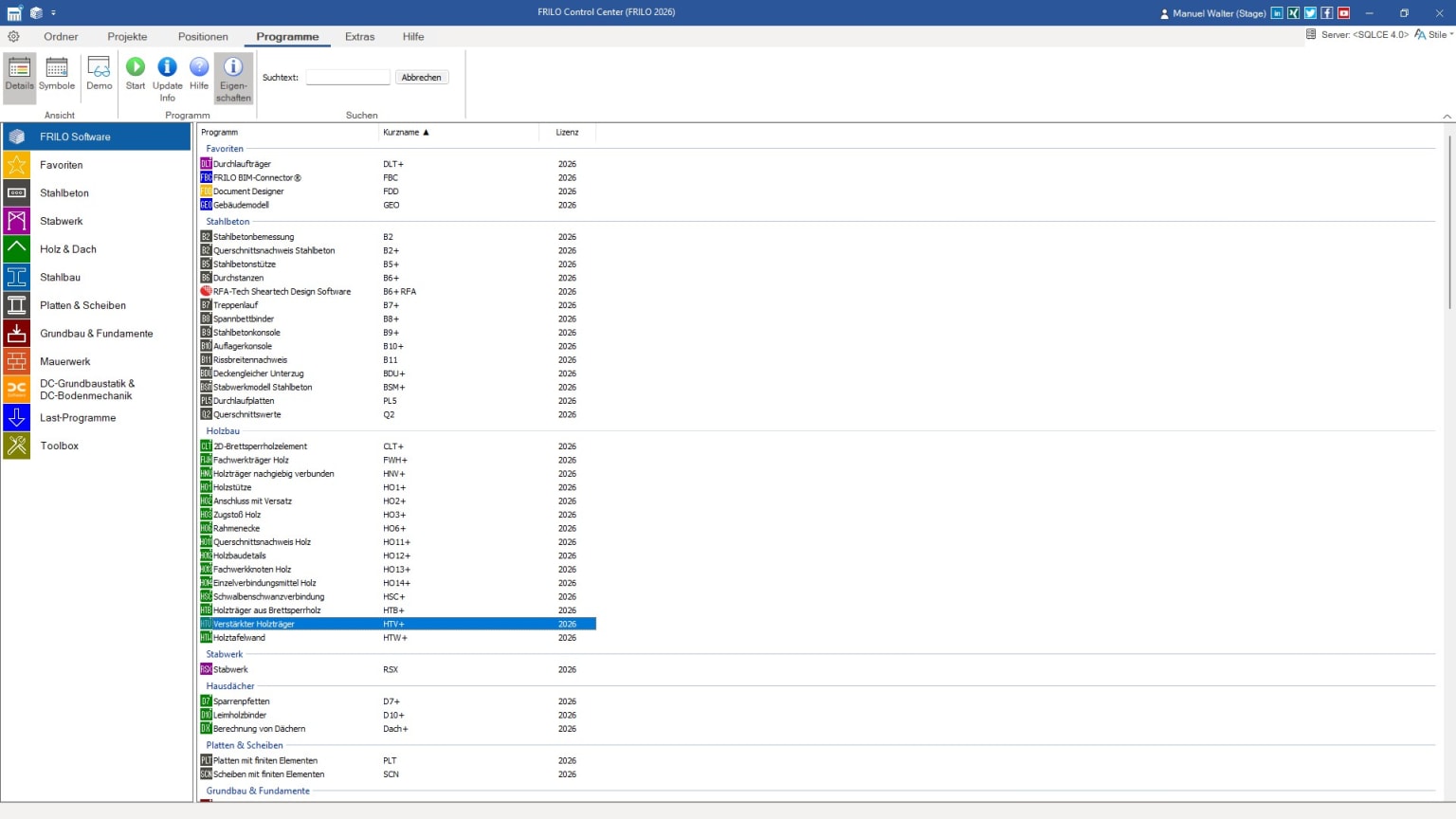Open Hilfe from the ribbon toolbar
The height and width of the screenshot is (819, 1456).
point(199,75)
